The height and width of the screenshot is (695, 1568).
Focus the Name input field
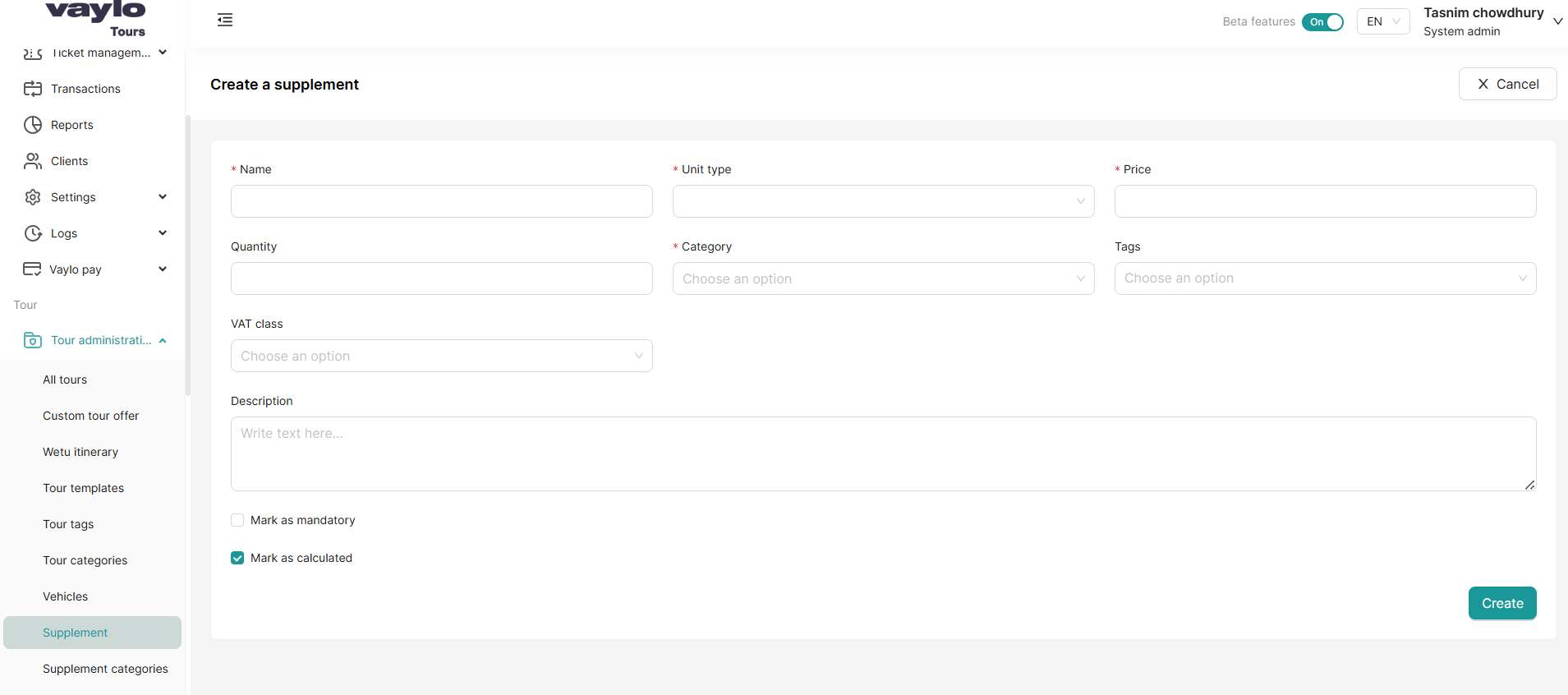tap(441, 201)
